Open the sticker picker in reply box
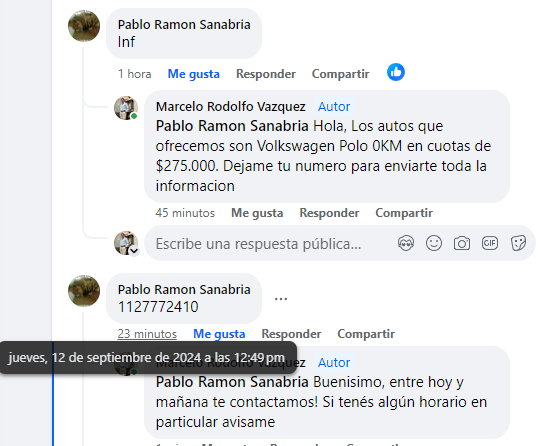This screenshot has width=538, height=446. click(518, 244)
